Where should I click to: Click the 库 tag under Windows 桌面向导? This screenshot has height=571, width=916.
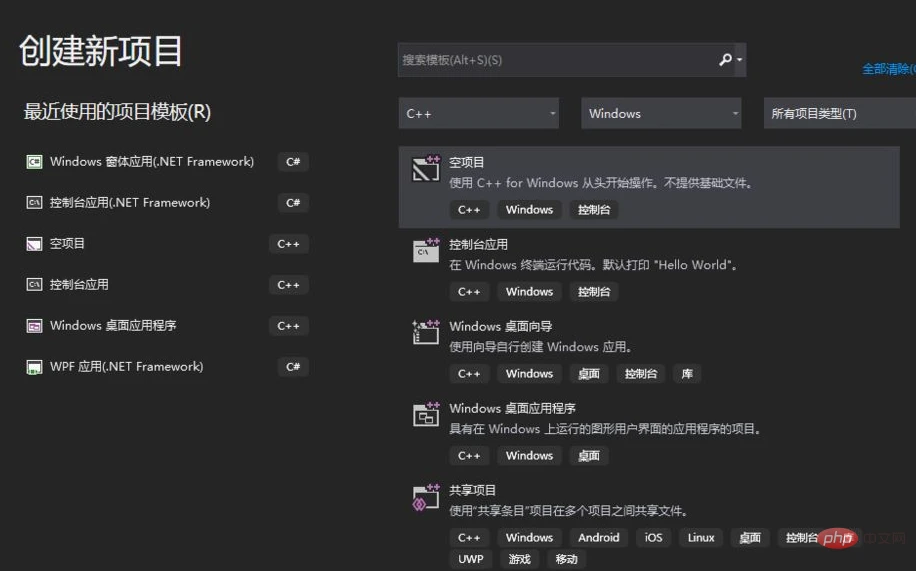(x=687, y=373)
